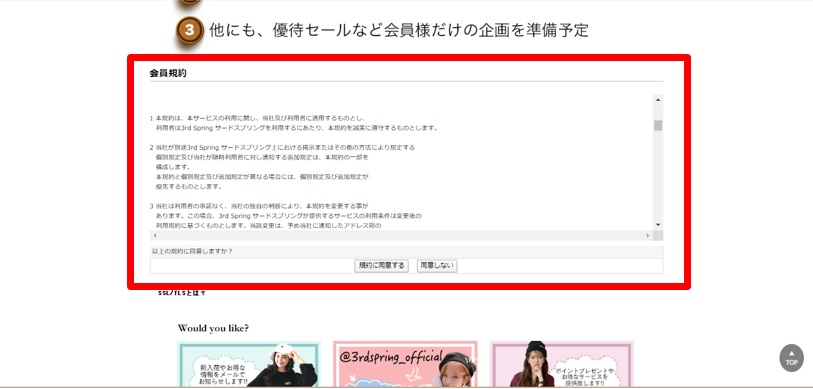Click the Would you like? heading
The height and width of the screenshot is (389, 813).
[x=213, y=328]
